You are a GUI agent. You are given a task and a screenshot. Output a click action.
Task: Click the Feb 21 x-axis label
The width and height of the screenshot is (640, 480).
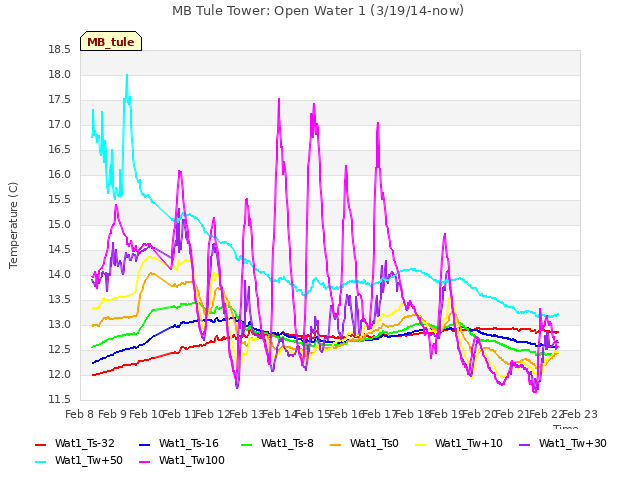point(513,414)
